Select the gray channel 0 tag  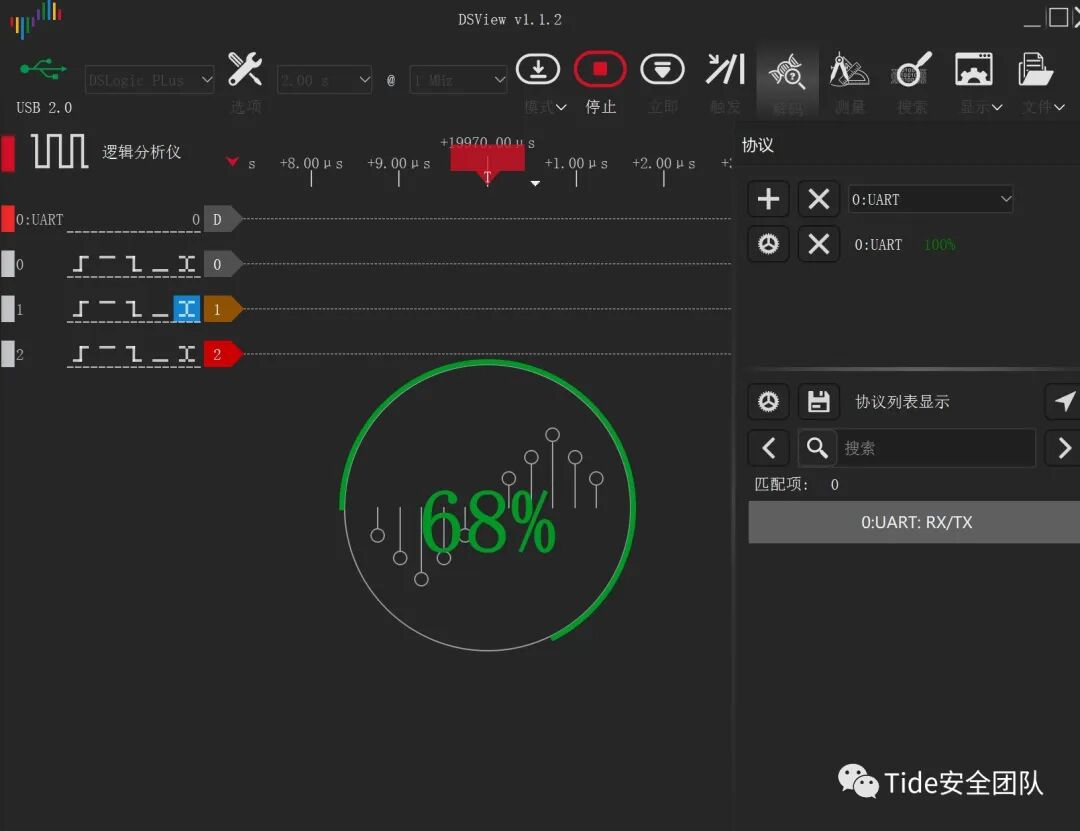click(x=222, y=264)
